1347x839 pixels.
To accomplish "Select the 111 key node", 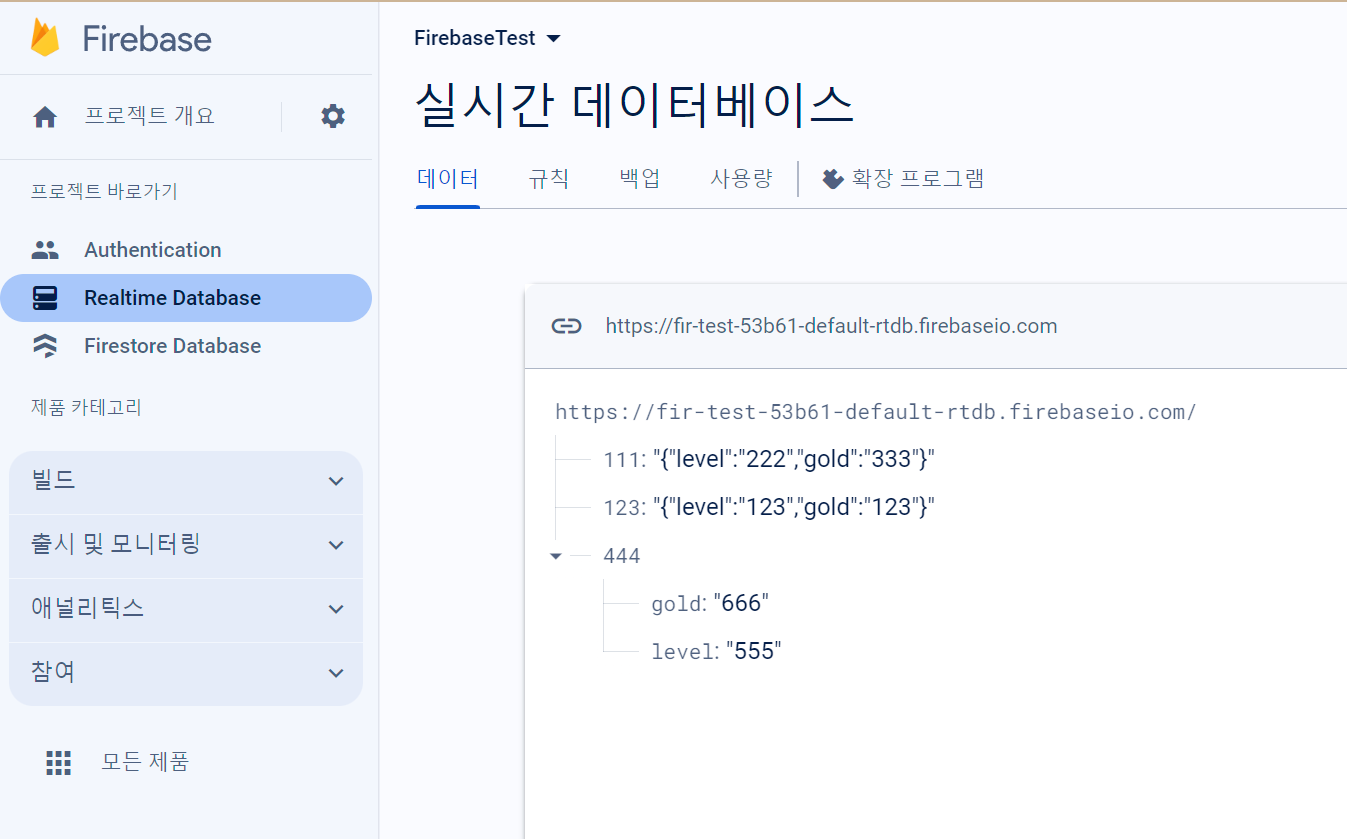I will [x=621, y=460].
